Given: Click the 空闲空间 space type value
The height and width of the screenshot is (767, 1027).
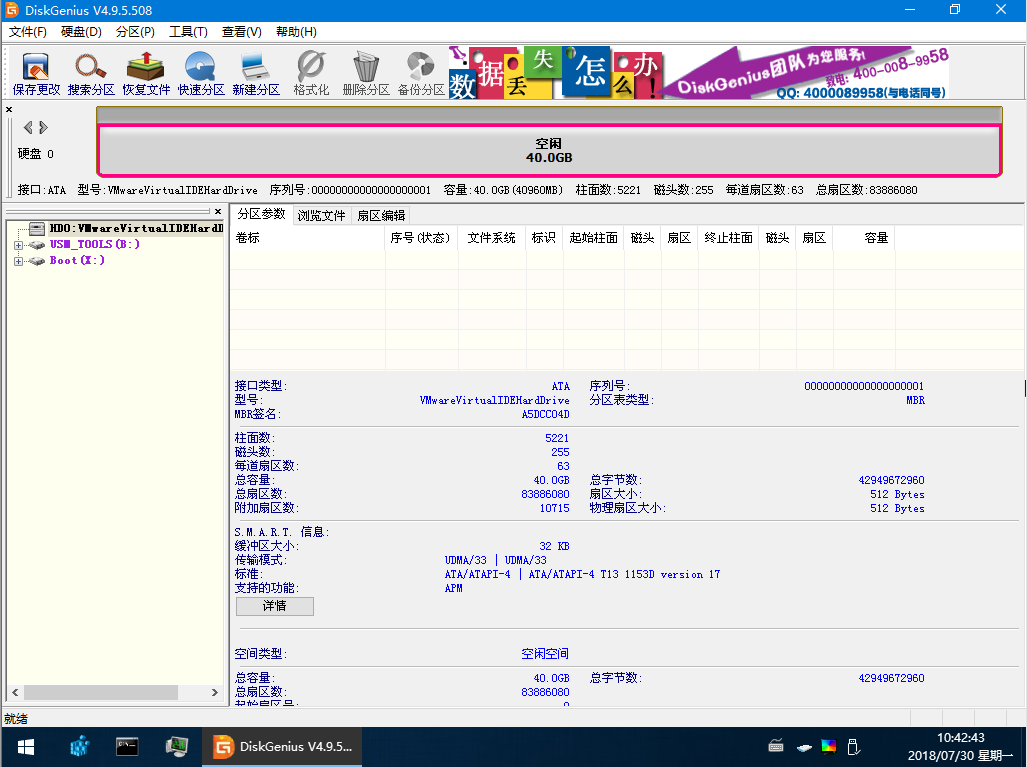Looking at the screenshot, I should (545, 654).
